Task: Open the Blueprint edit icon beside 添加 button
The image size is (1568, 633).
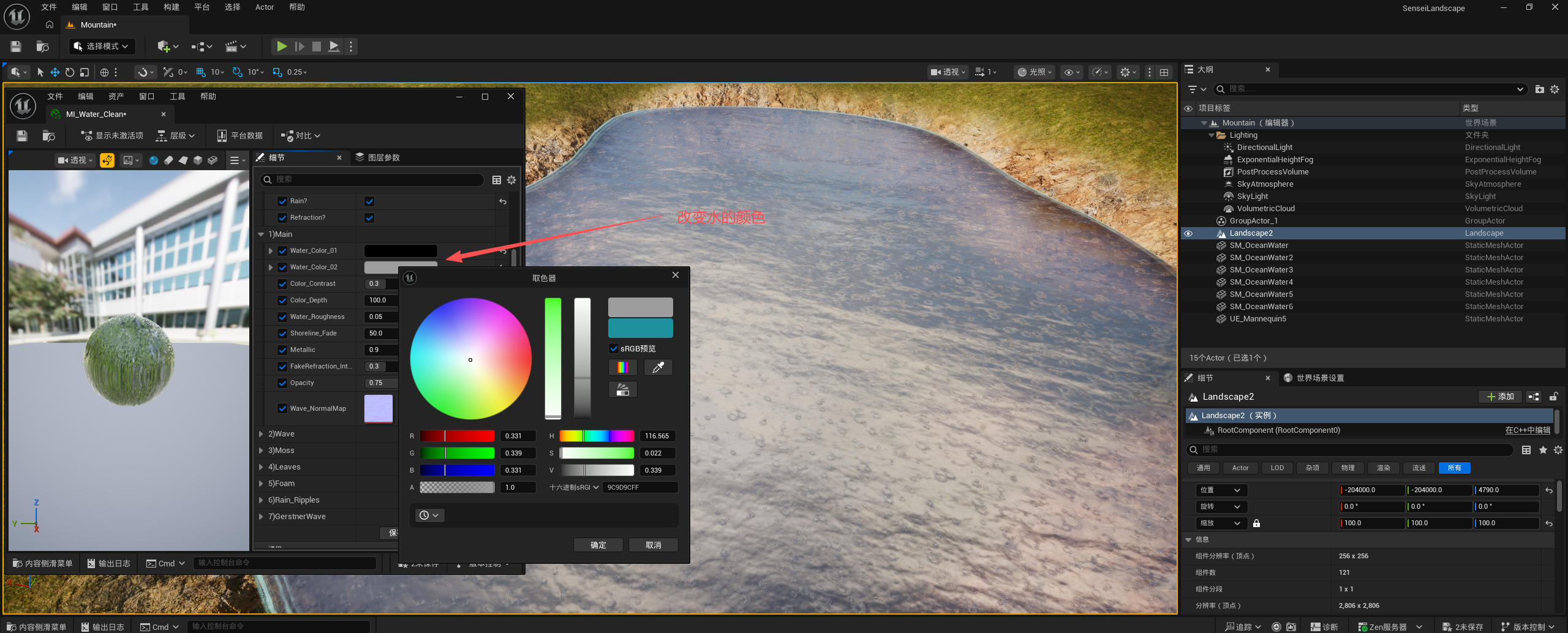Action: click(1534, 397)
